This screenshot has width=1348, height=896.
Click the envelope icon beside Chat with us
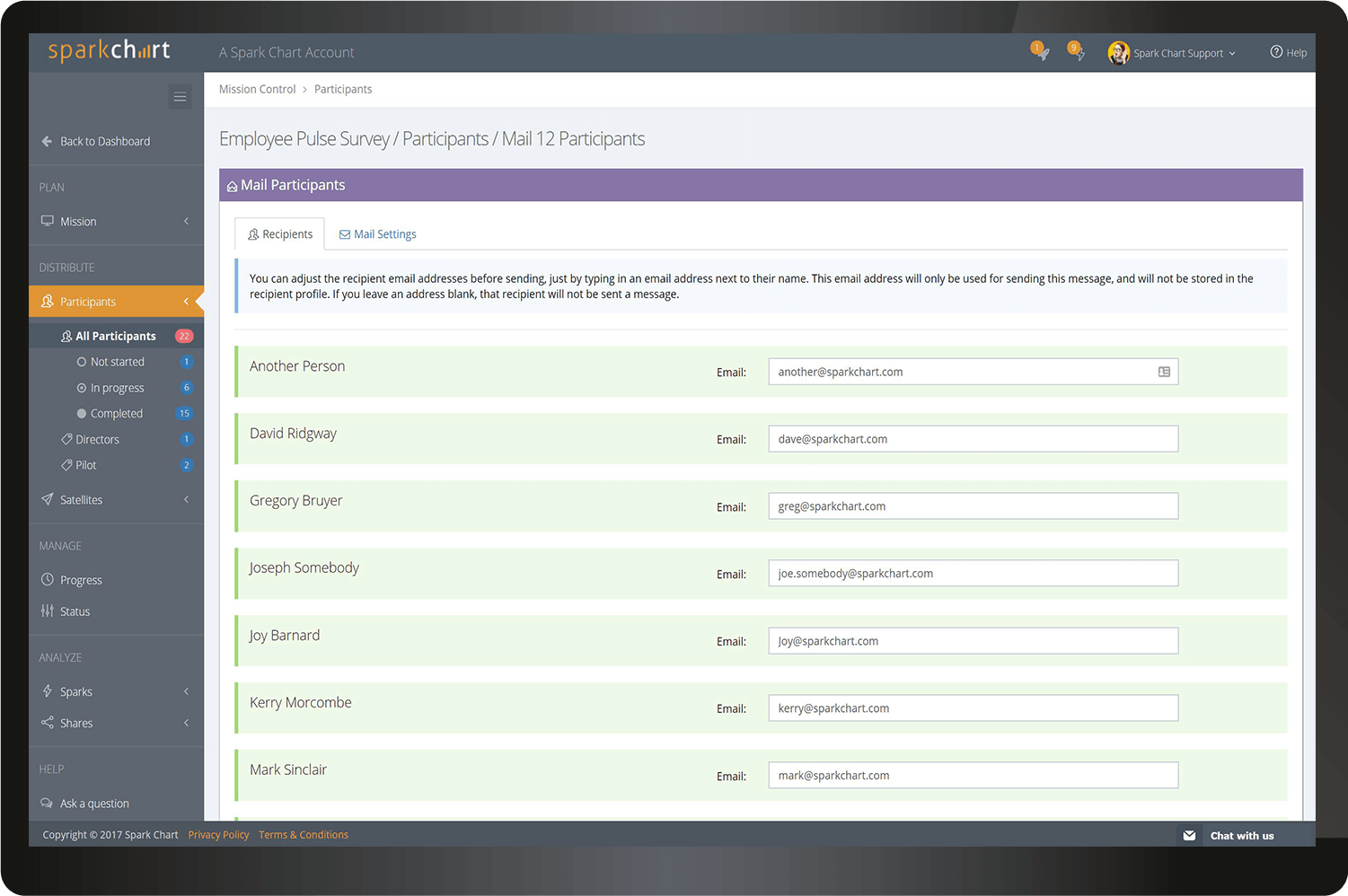[1189, 836]
